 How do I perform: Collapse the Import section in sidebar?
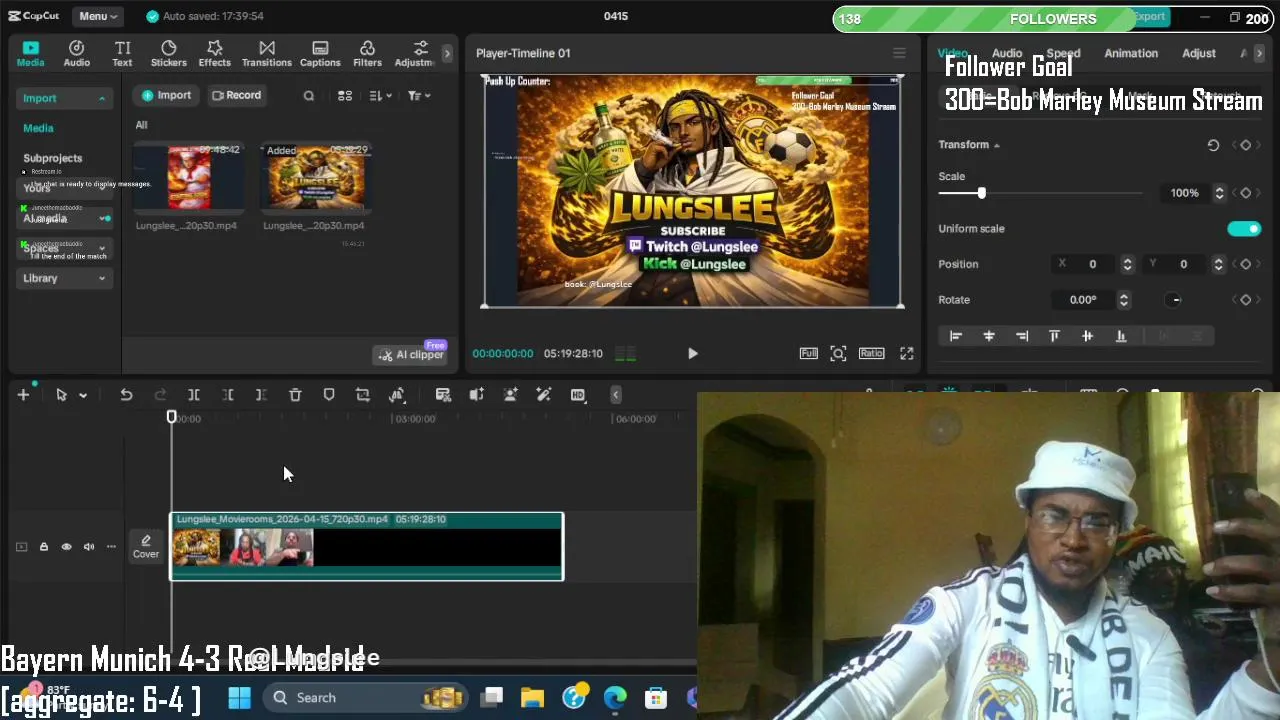click(65, 98)
